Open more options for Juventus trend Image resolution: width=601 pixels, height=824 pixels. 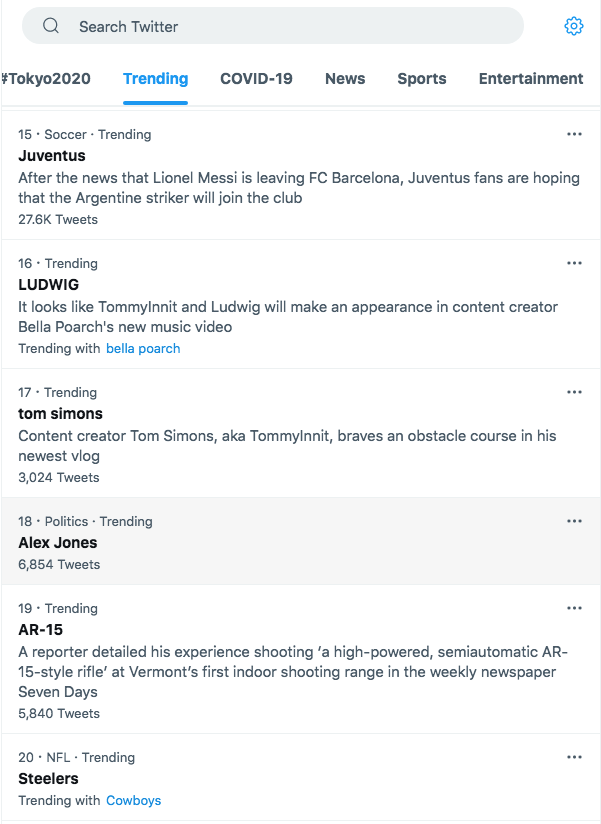click(x=574, y=134)
